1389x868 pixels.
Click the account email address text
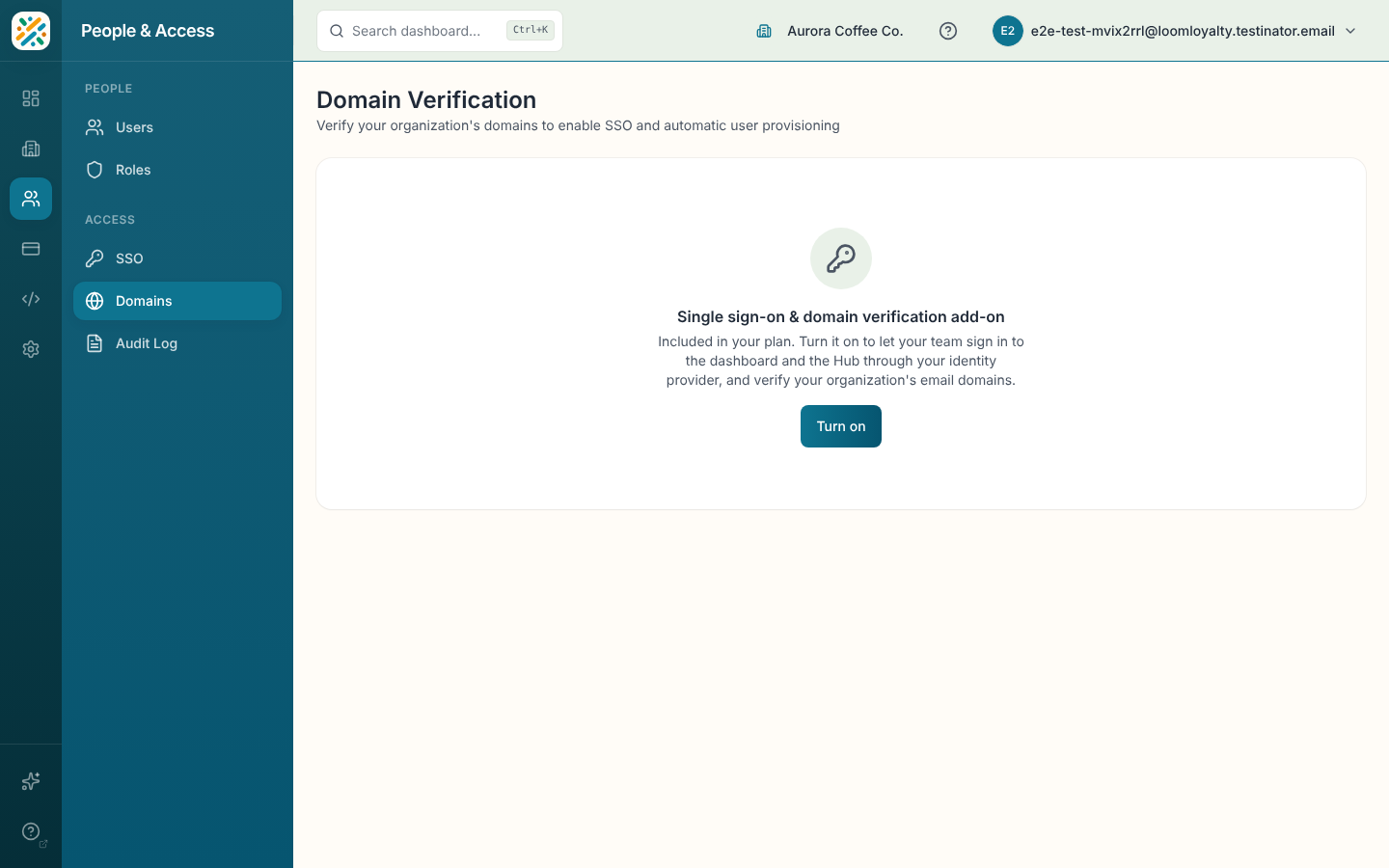pos(1183,31)
